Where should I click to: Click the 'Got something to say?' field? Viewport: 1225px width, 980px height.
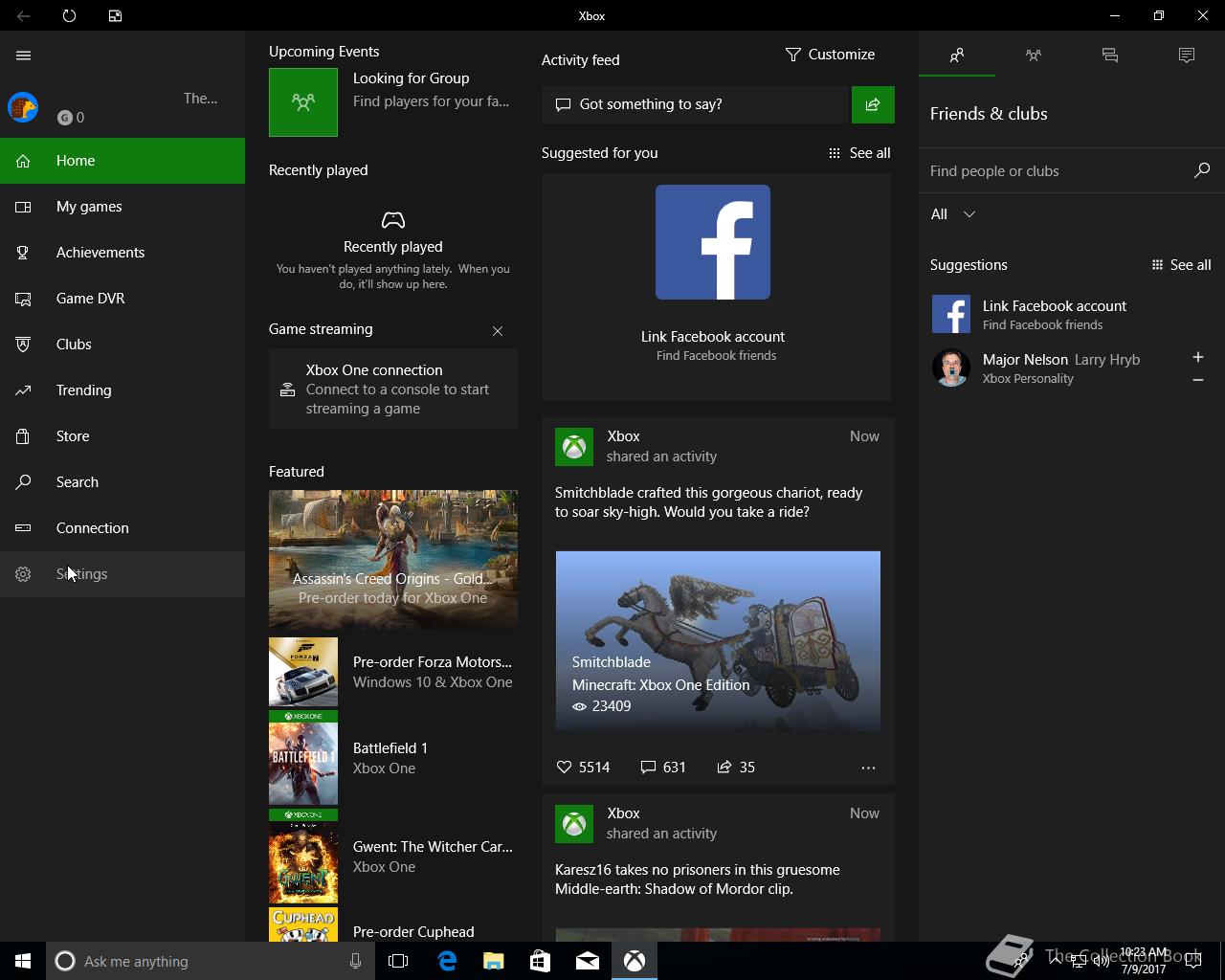point(696,104)
